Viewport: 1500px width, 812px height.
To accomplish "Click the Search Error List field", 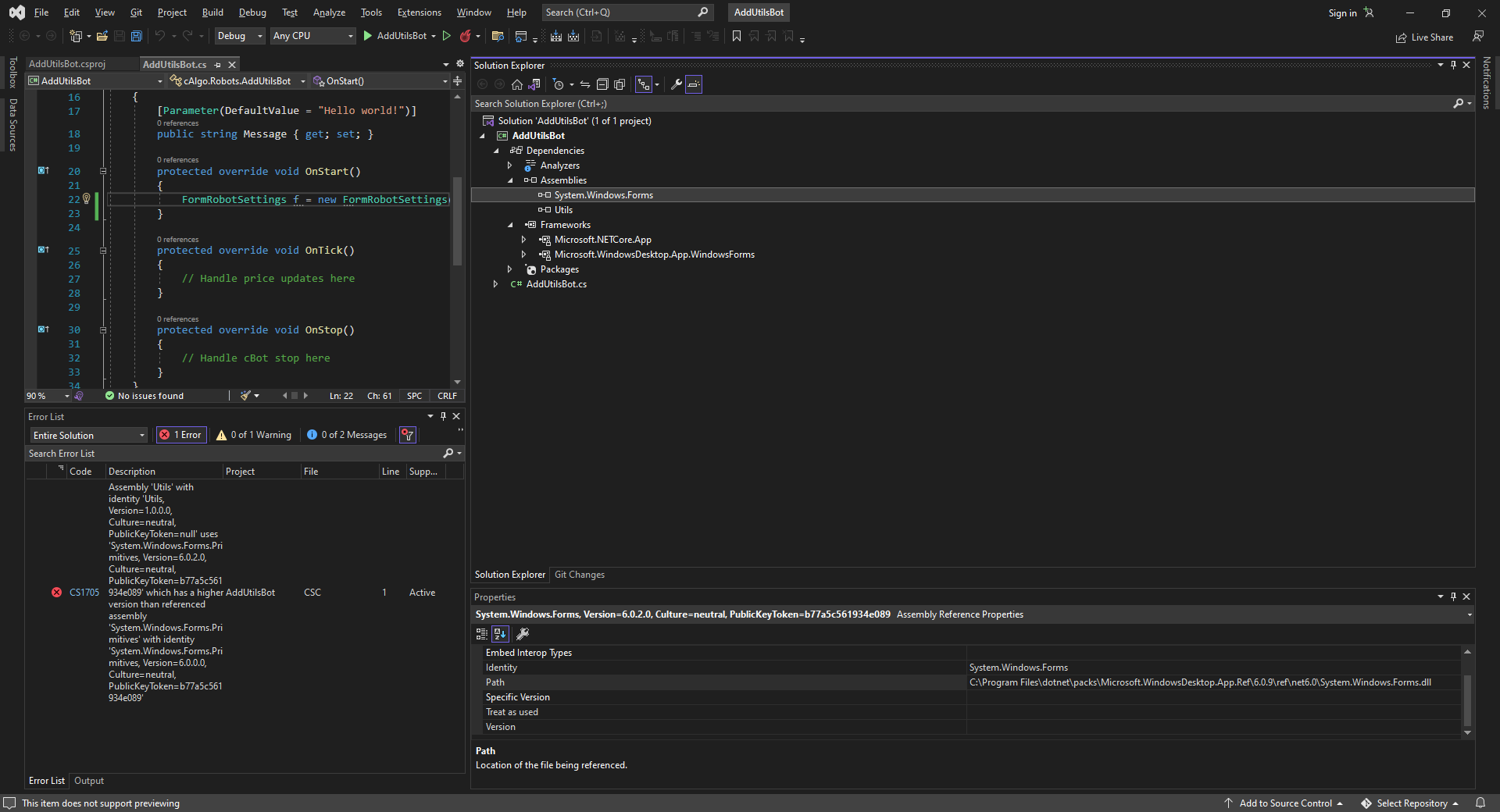I will [x=234, y=454].
